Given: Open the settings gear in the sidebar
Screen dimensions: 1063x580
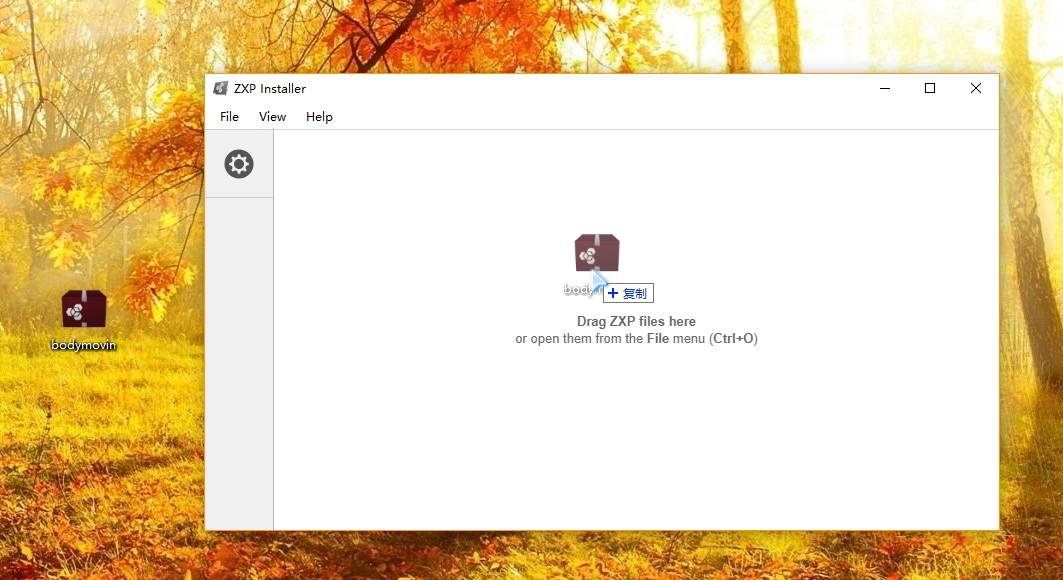Looking at the screenshot, I should [x=239, y=164].
